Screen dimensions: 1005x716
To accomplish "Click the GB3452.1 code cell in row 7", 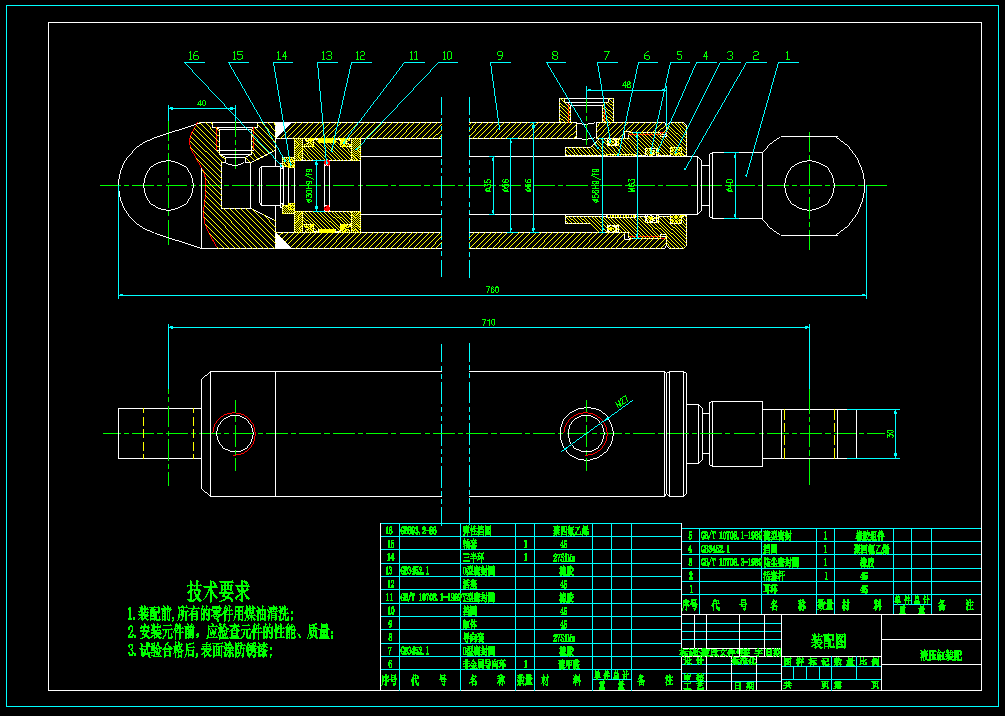I will point(429,651).
